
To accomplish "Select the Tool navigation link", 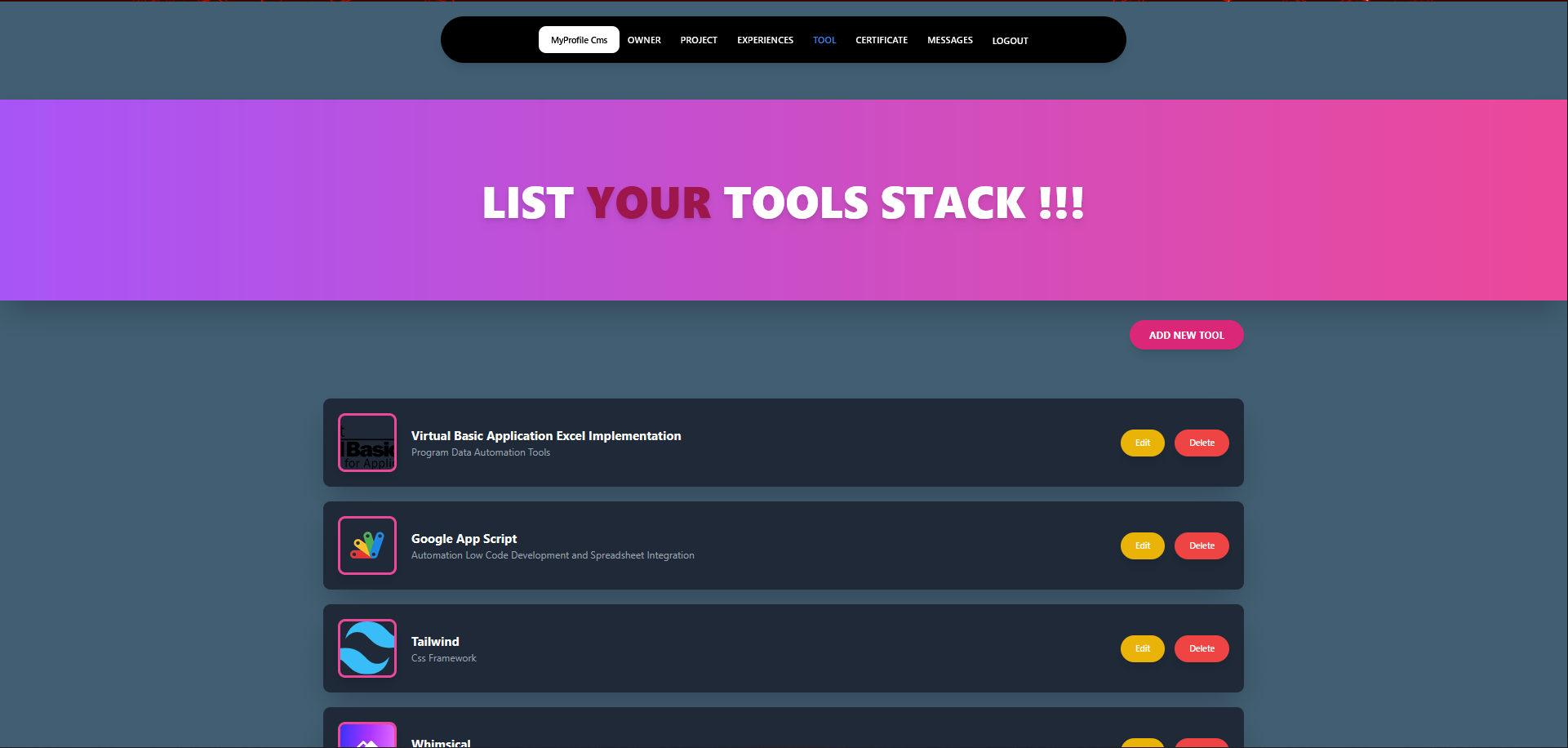I will (824, 40).
